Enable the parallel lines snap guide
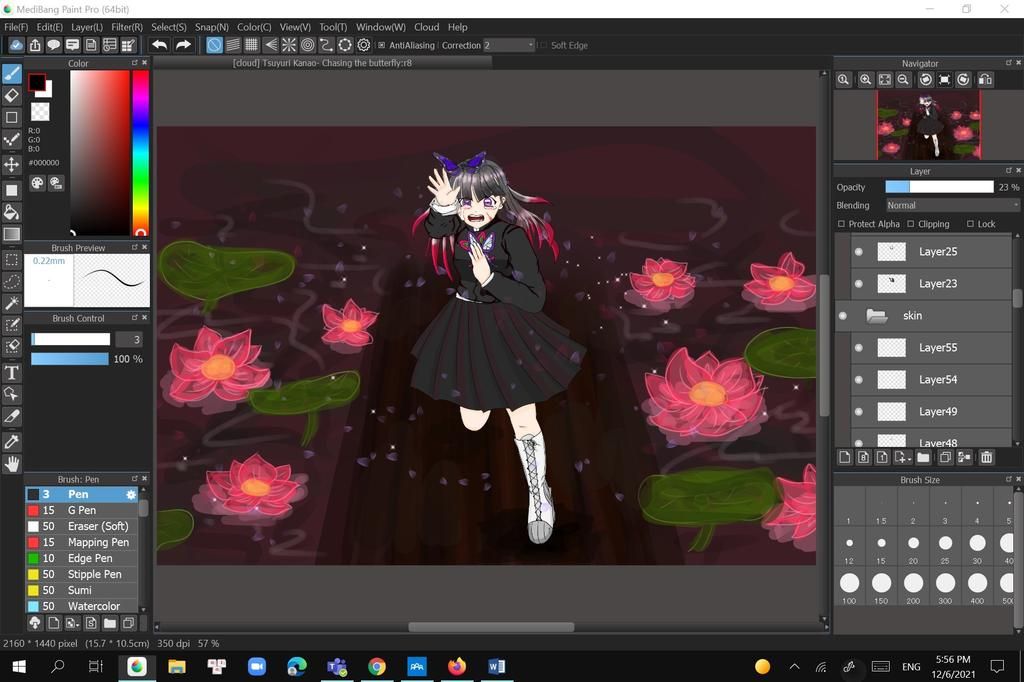Image resolution: width=1024 pixels, height=682 pixels. tap(232, 45)
